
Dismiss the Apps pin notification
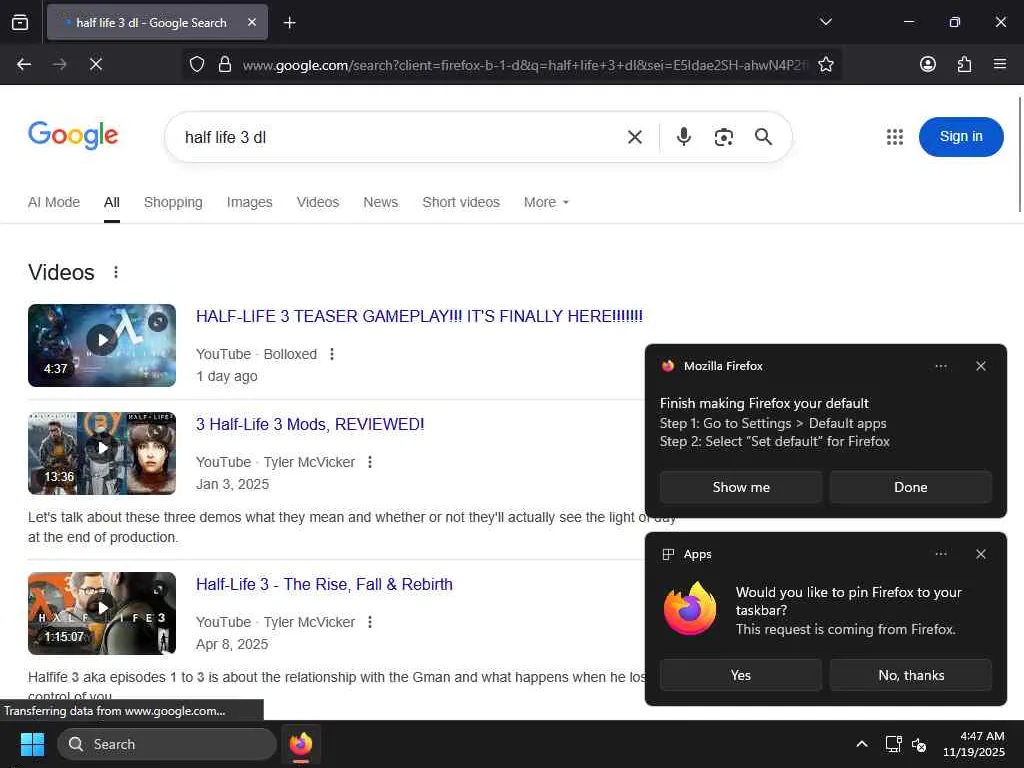point(980,554)
